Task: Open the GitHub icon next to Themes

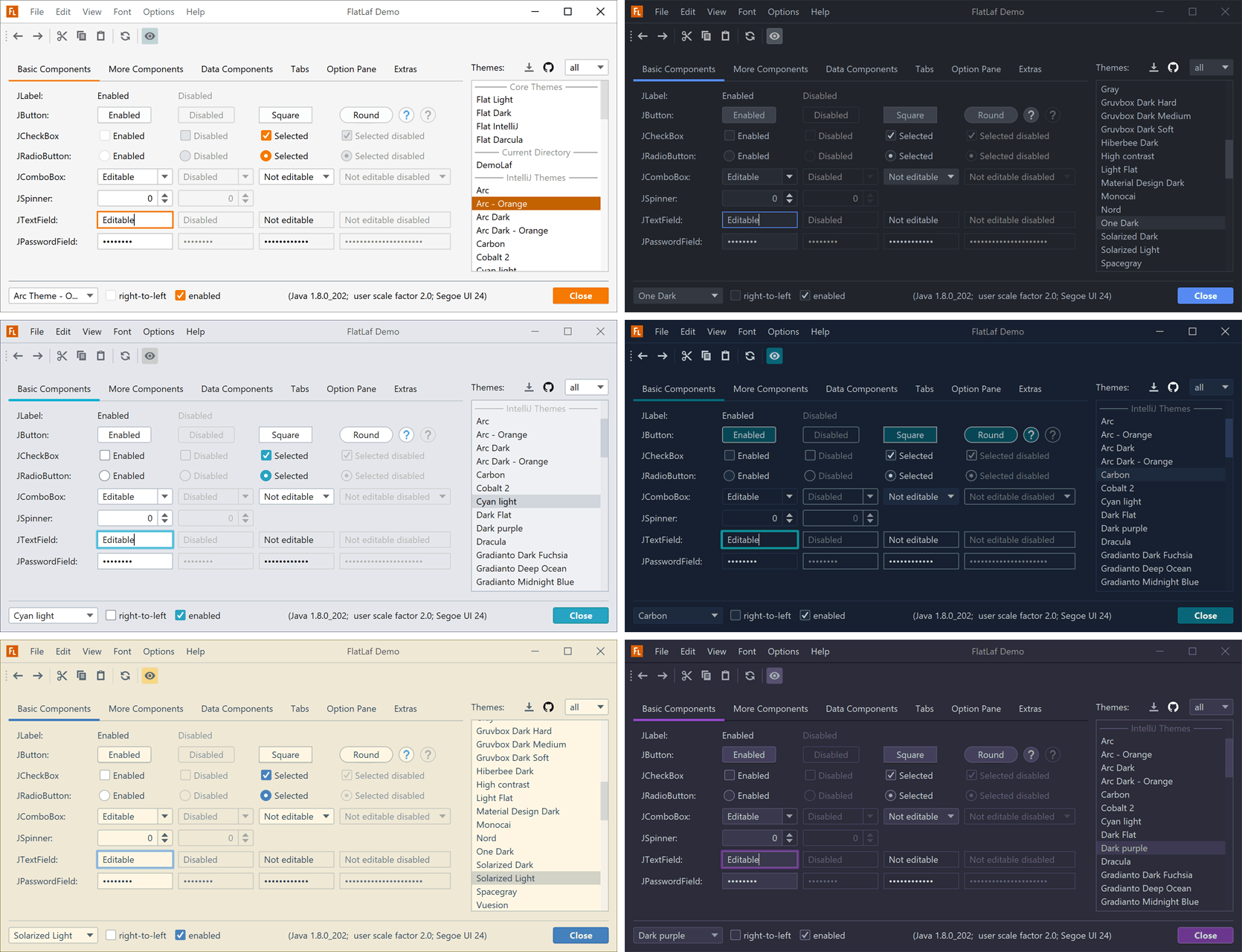Action: pyautogui.click(x=548, y=67)
